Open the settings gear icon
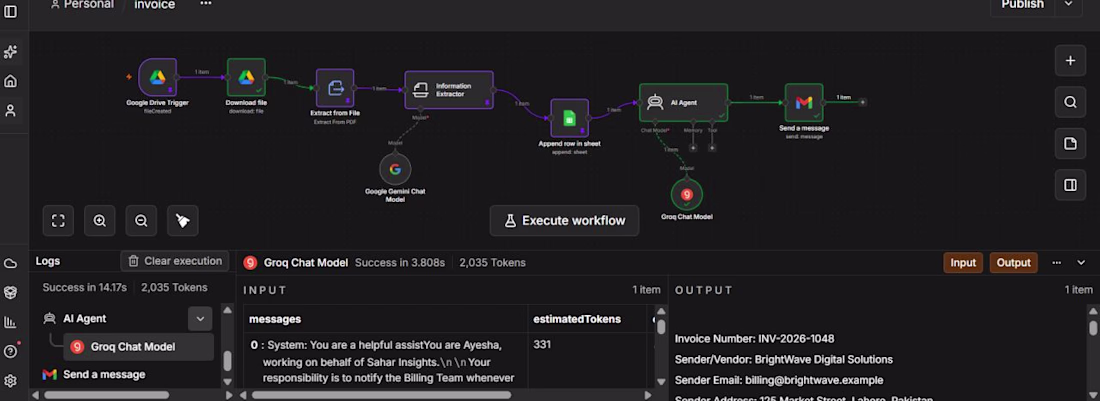This screenshot has width=1100, height=401. click(11, 381)
